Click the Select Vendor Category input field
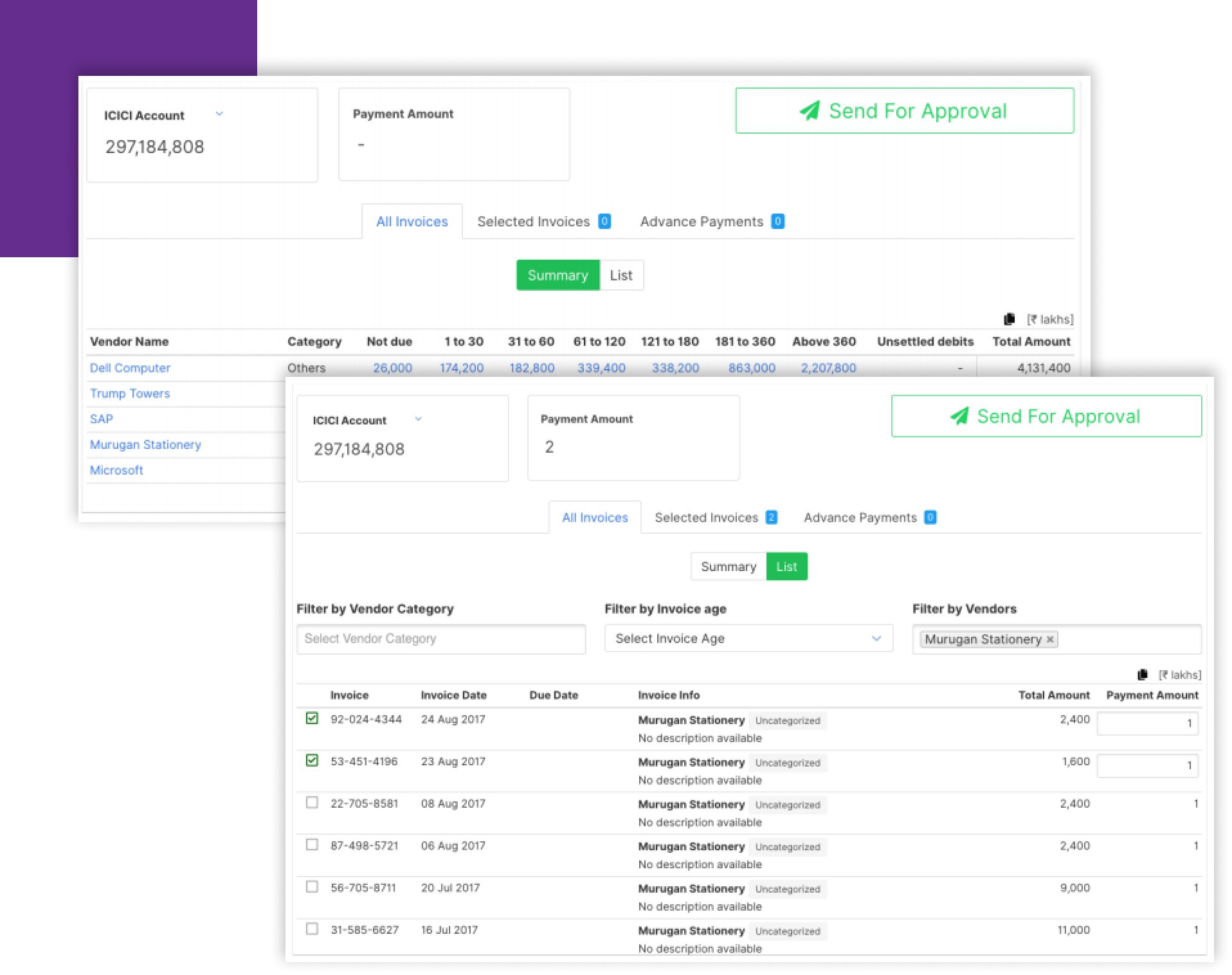The height and width of the screenshot is (975, 1232). click(x=440, y=639)
